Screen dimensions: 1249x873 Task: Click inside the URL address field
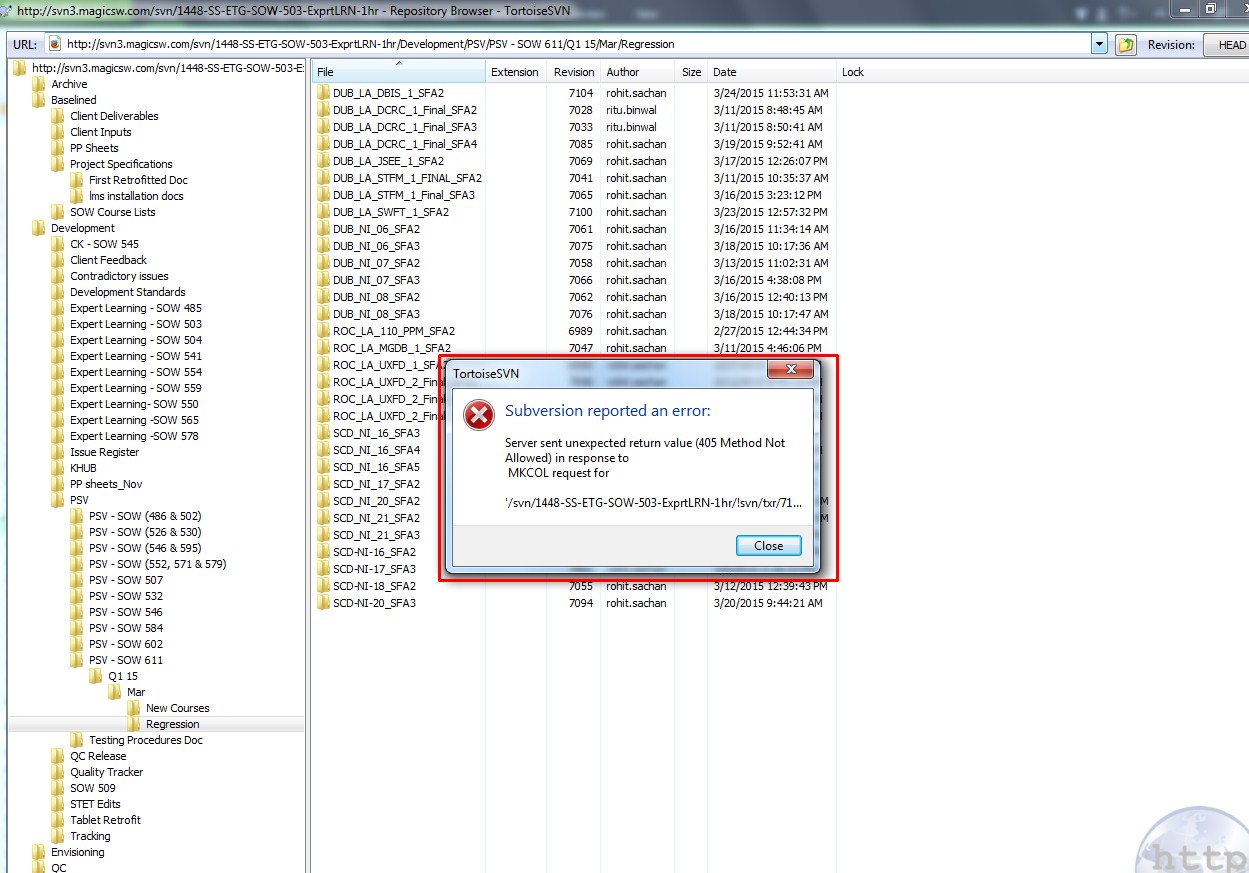tap(570, 44)
